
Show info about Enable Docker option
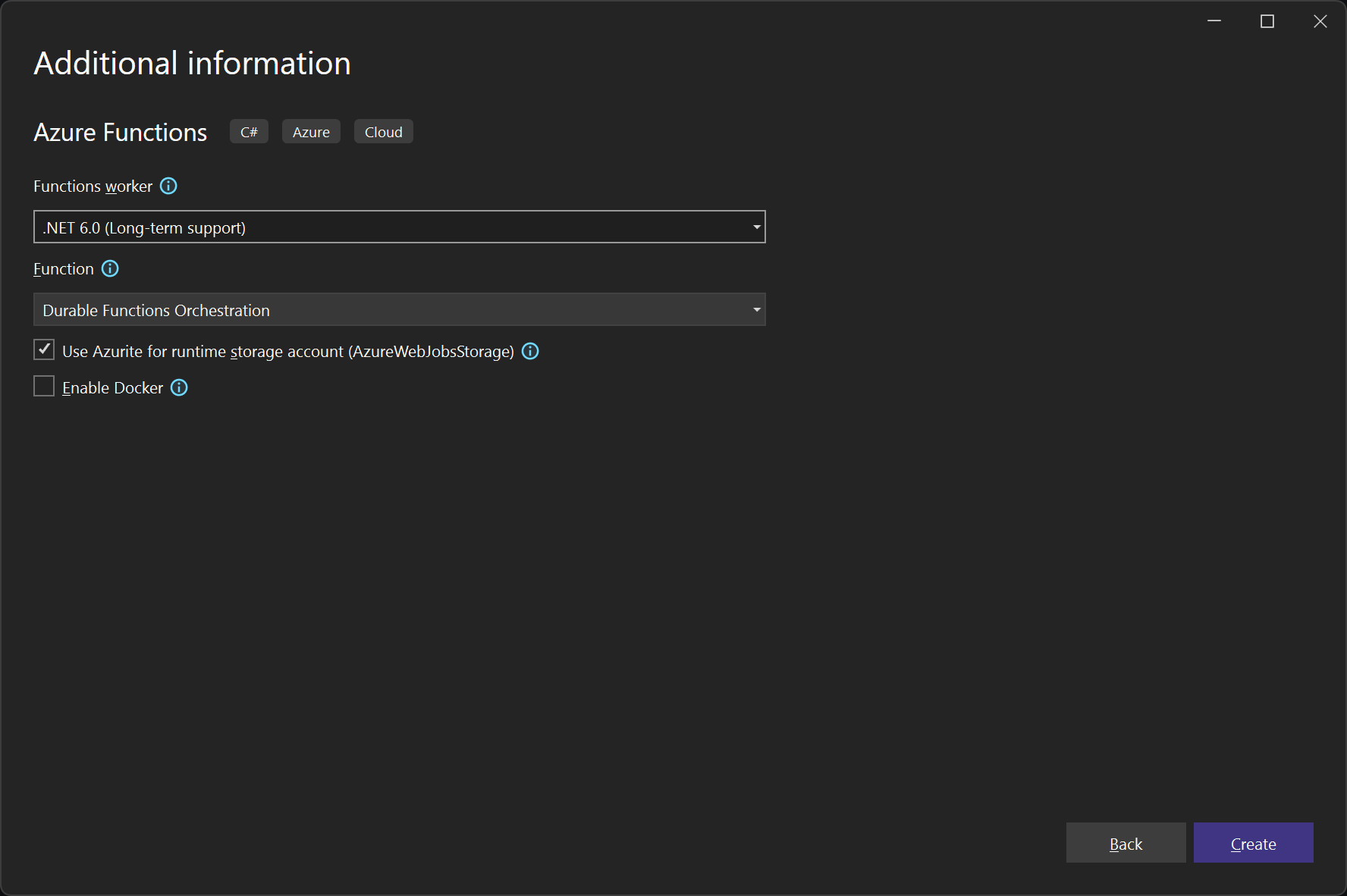pyautogui.click(x=179, y=387)
